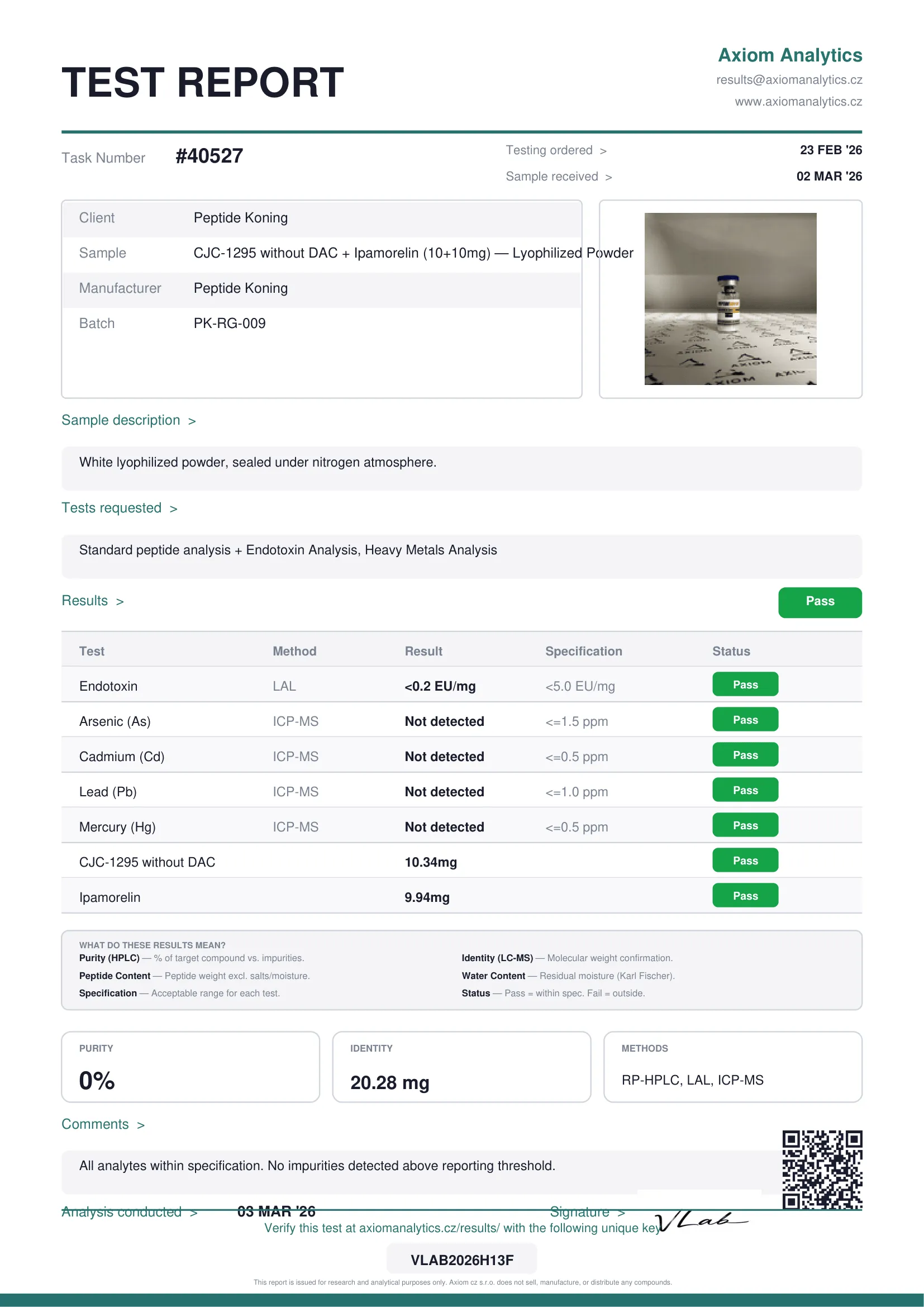The image size is (924, 1307).
Task: Click the All analytes within specification comment
Action: [317, 1166]
